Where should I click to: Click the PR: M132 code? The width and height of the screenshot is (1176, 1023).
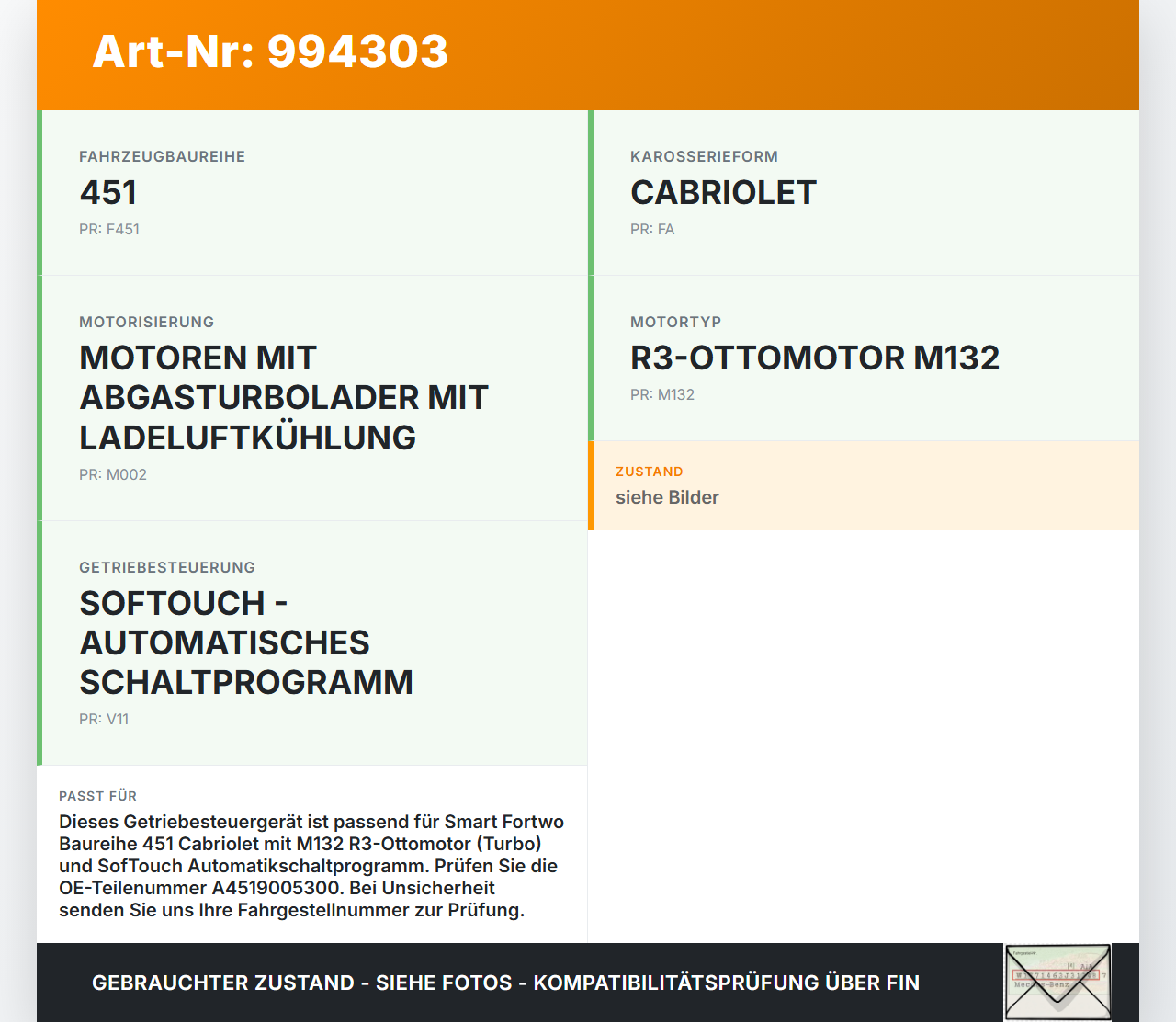pyautogui.click(x=662, y=394)
